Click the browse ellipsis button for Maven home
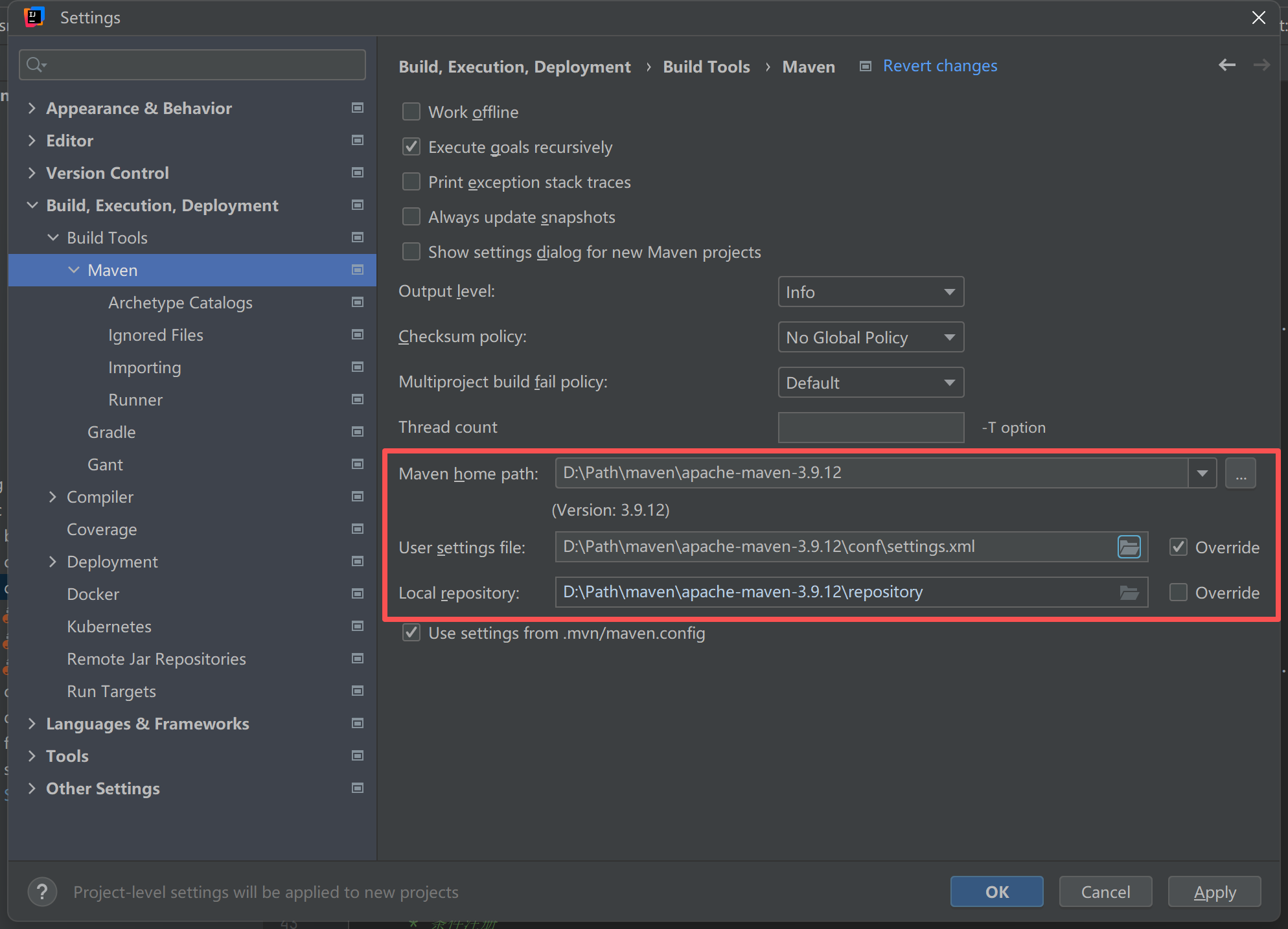1288x929 pixels. pos(1241,474)
